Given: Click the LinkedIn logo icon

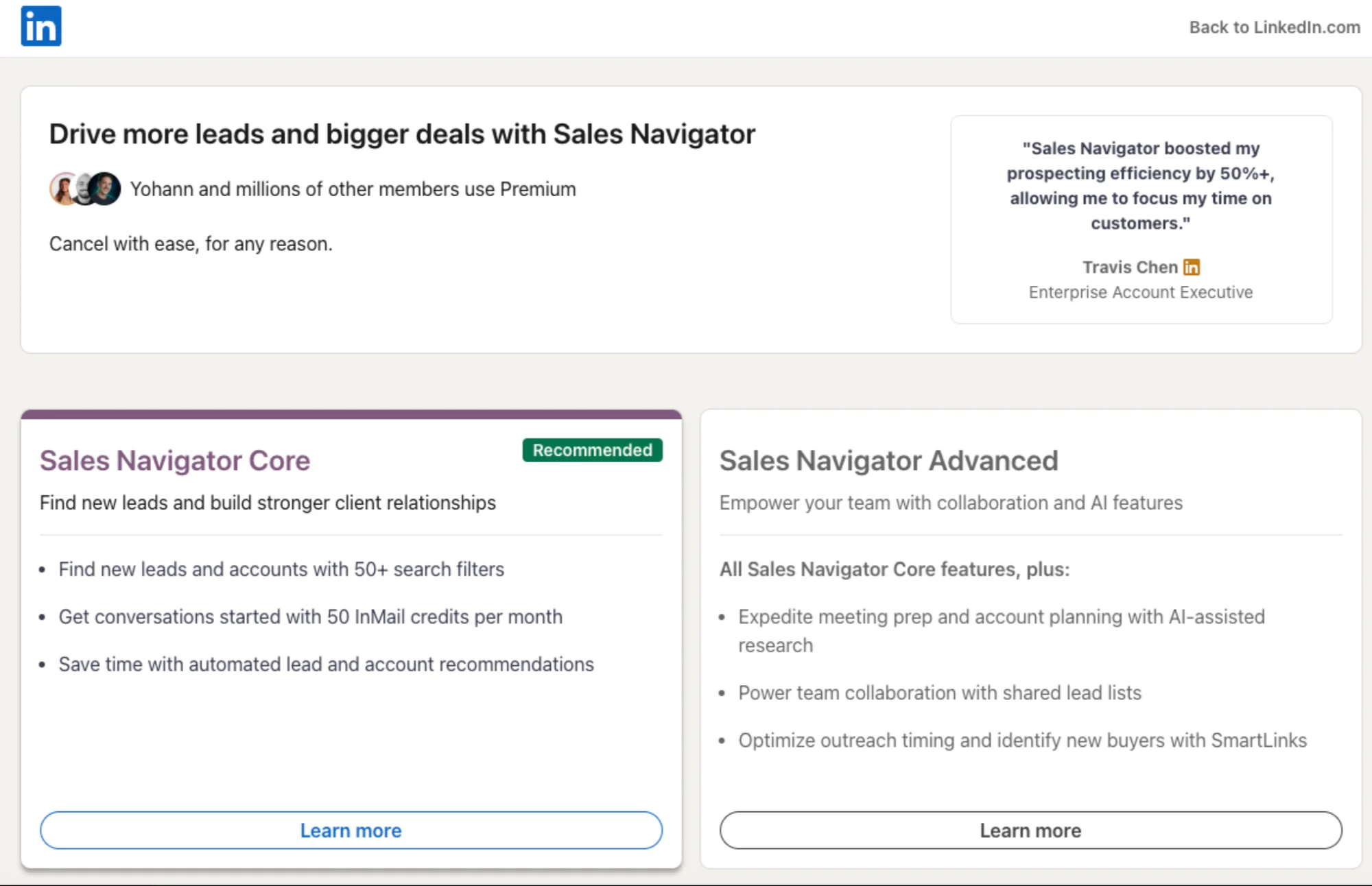Looking at the screenshot, I should [x=41, y=26].
